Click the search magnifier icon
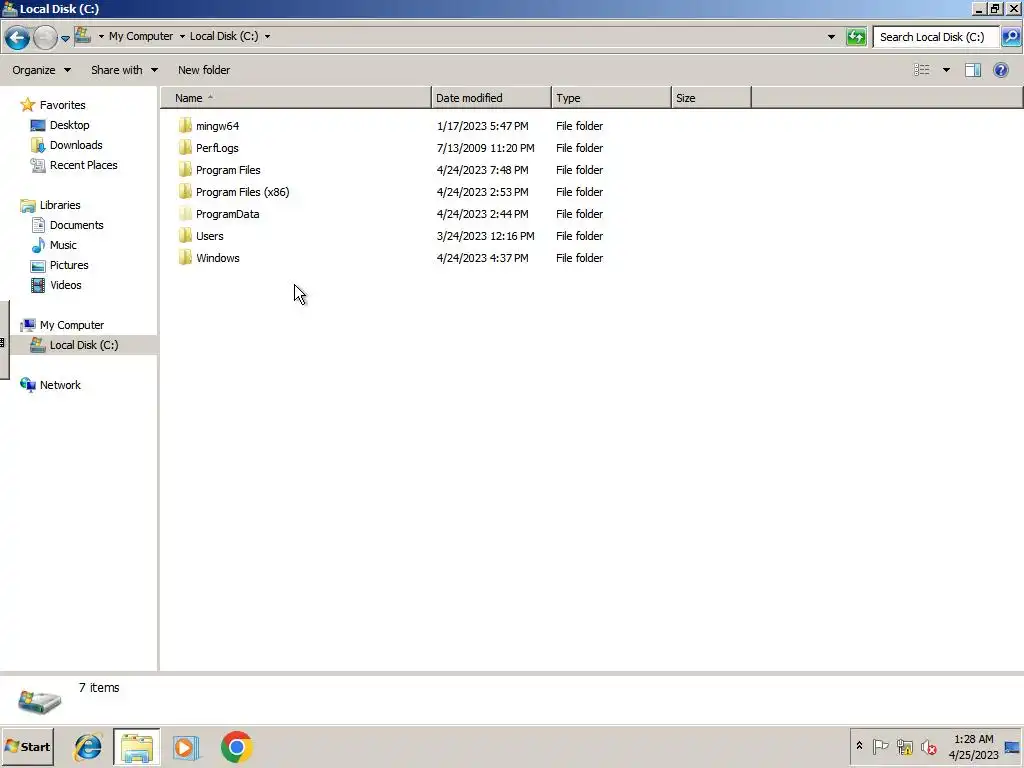1024x768 pixels. pyautogui.click(x=1011, y=37)
